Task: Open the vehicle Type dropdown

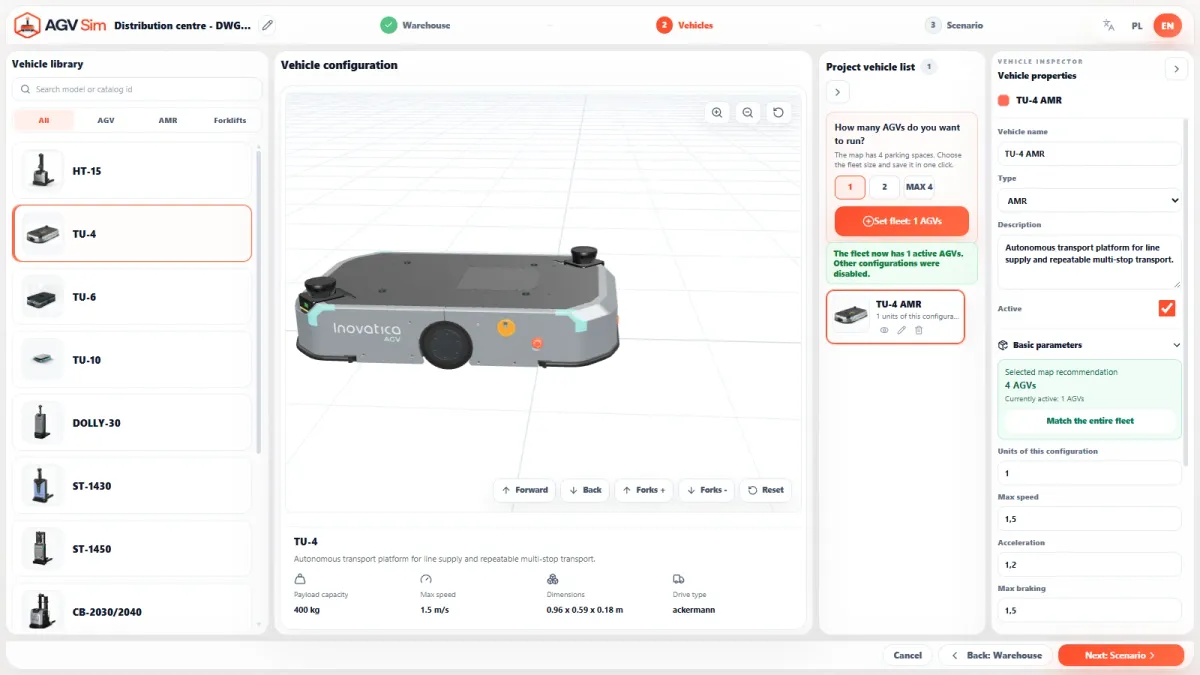Action: (1090, 201)
